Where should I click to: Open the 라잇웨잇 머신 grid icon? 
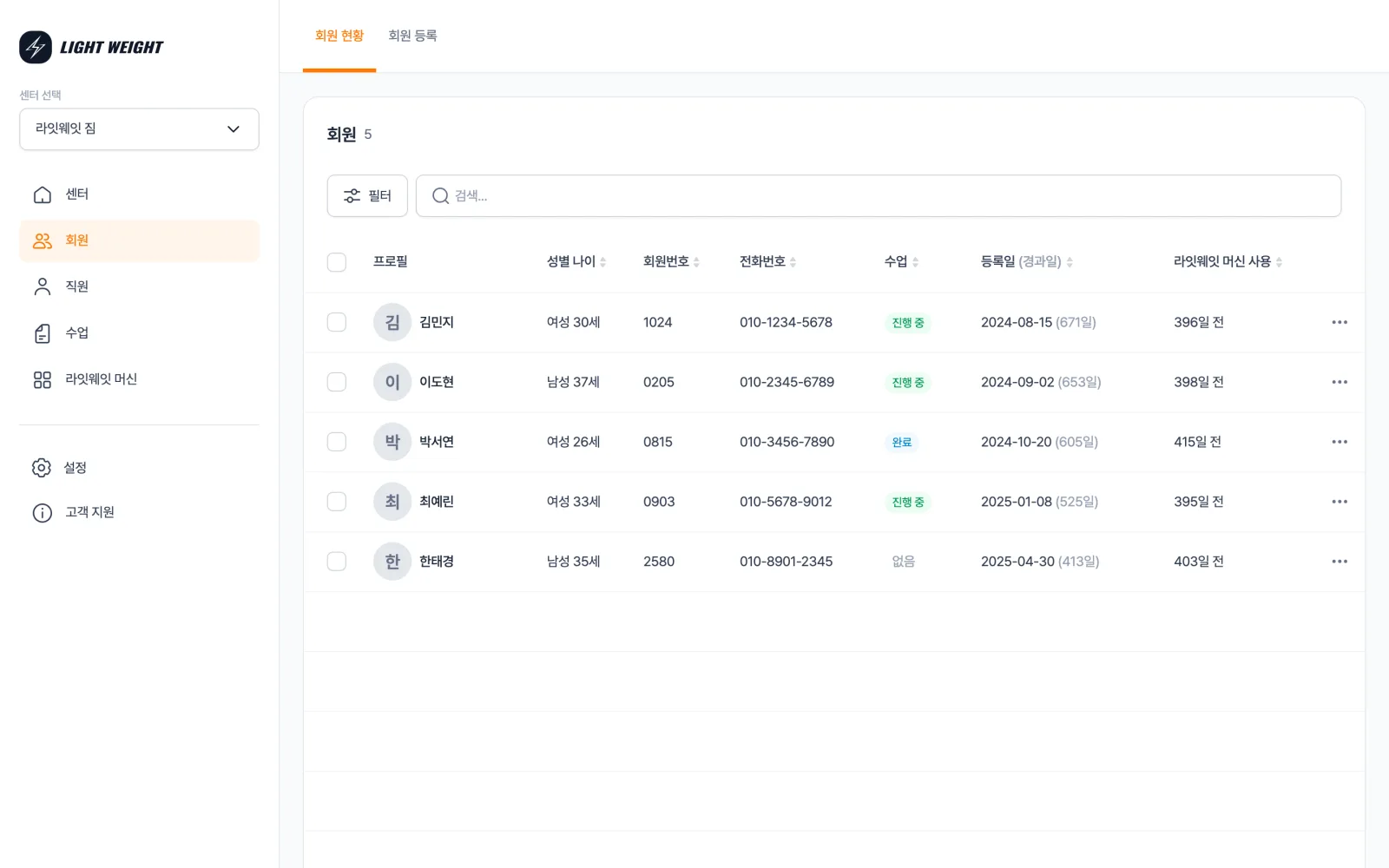coord(42,379)
